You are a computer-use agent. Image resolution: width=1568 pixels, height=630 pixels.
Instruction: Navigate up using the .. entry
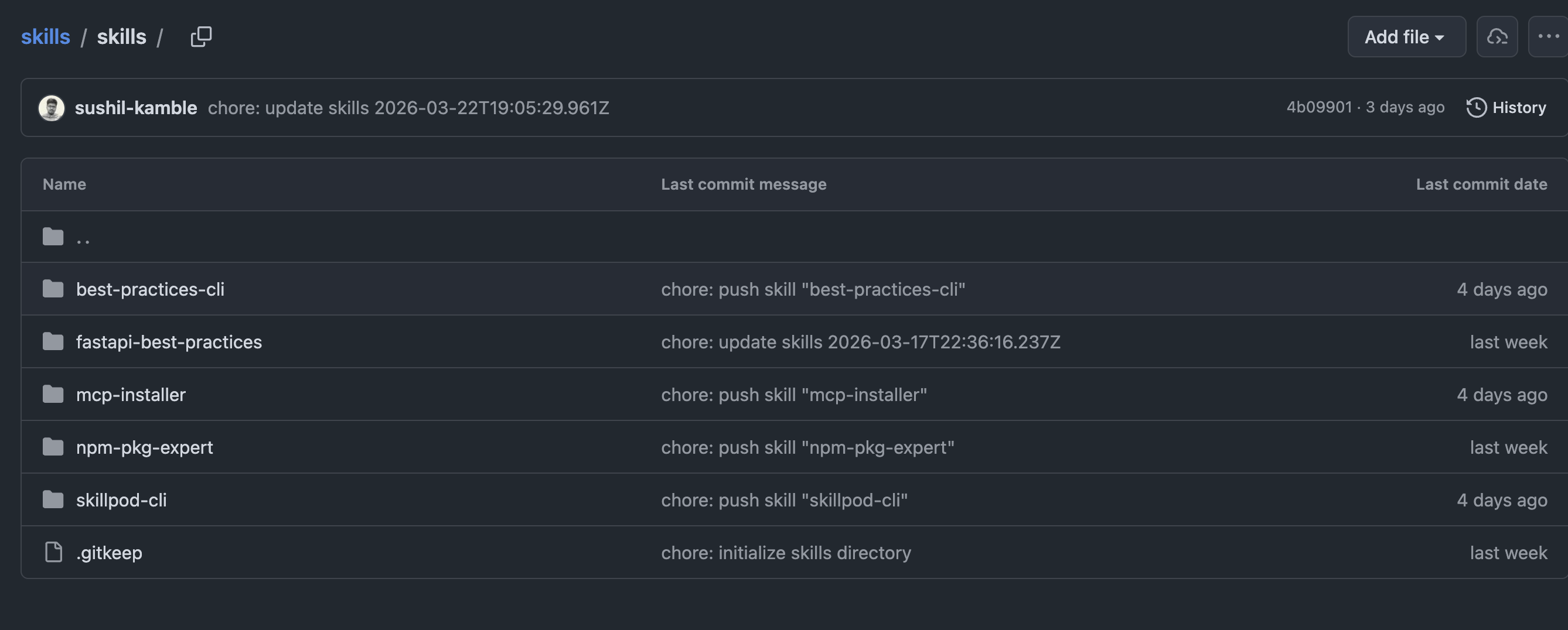point(83,238)
